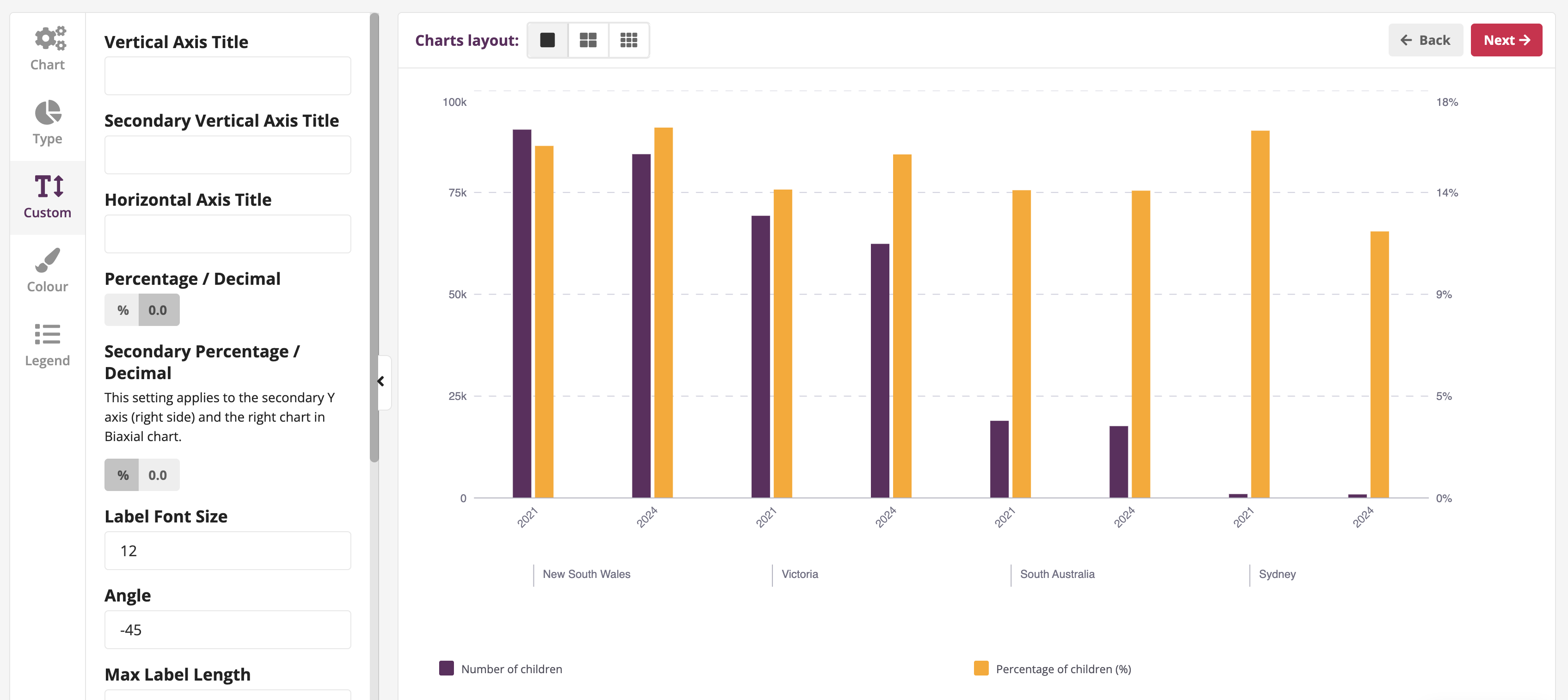
Task: Open the Type sidebar tab
Action: click(48, 123)
